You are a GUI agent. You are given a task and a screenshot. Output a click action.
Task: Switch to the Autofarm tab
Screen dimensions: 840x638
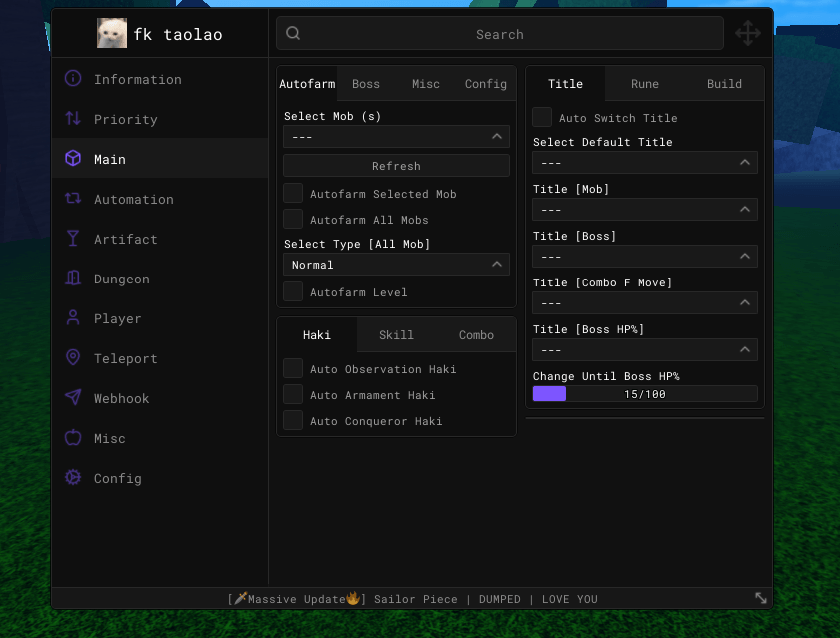307,84
